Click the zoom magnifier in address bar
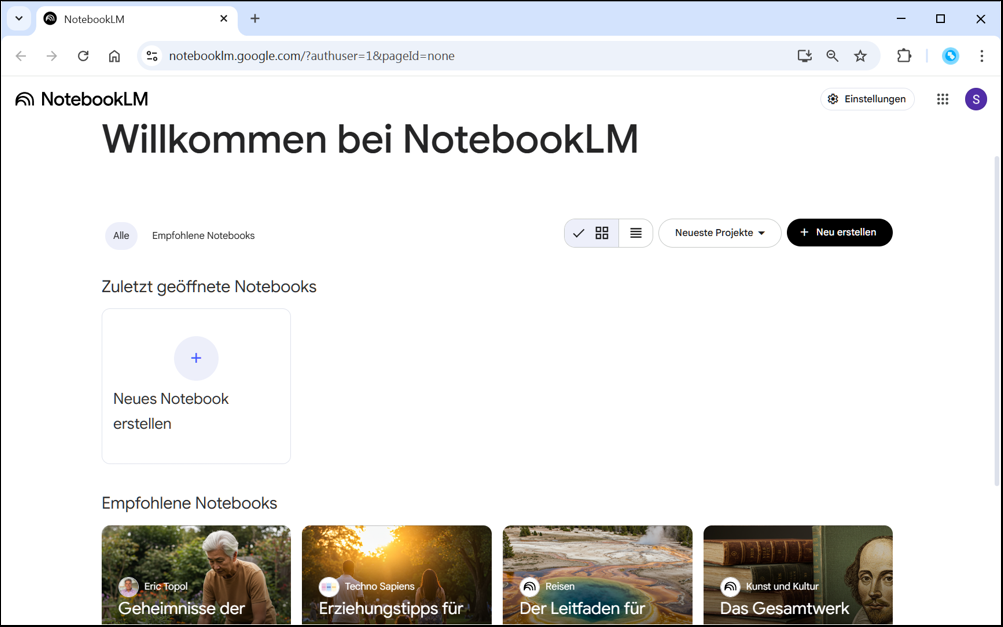 [832, 56]
